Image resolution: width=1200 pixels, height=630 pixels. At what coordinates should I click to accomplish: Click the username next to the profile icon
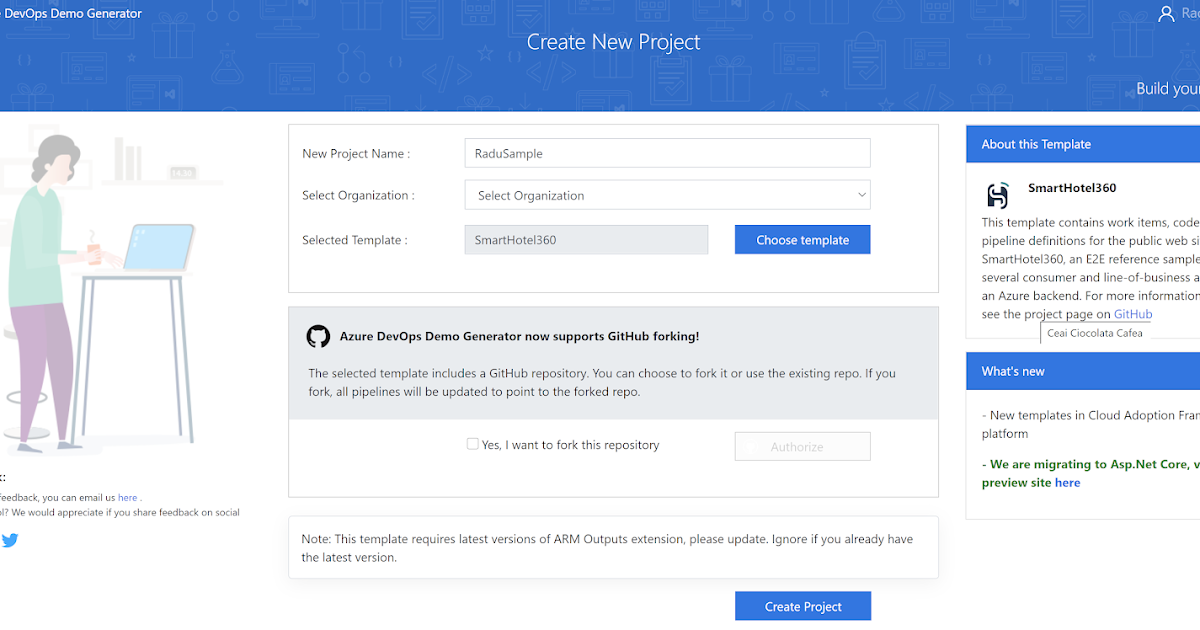1190,13
